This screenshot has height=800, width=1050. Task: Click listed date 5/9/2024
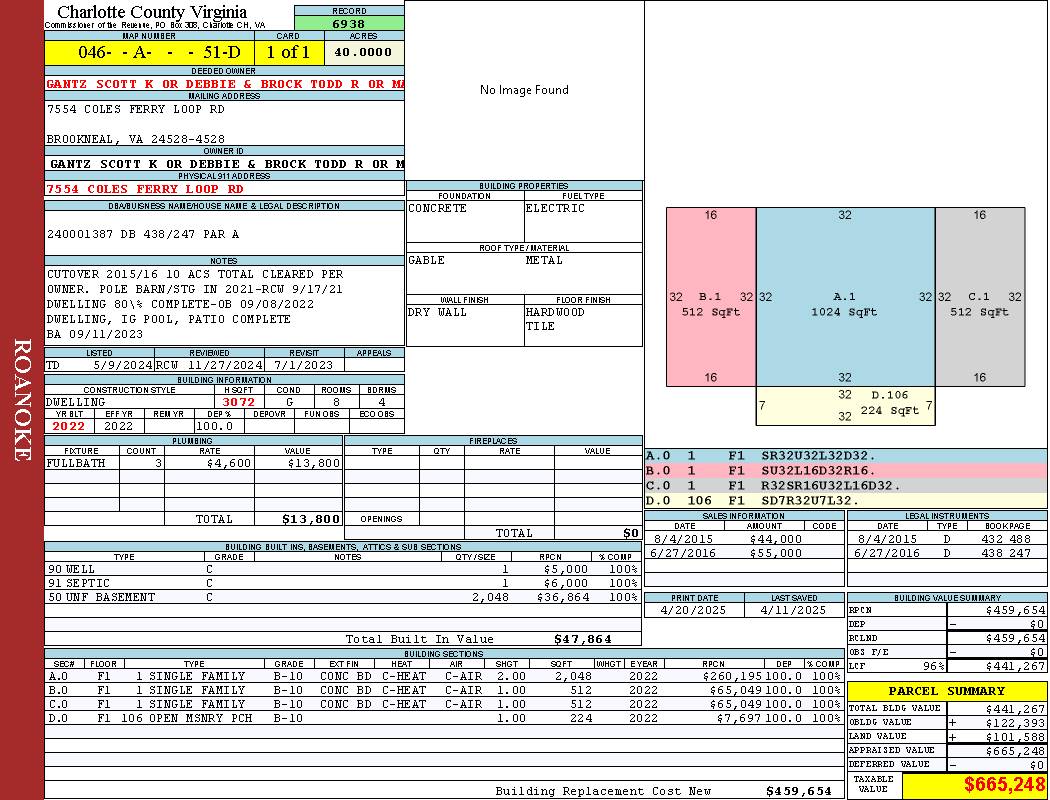[x=123, y=366]
